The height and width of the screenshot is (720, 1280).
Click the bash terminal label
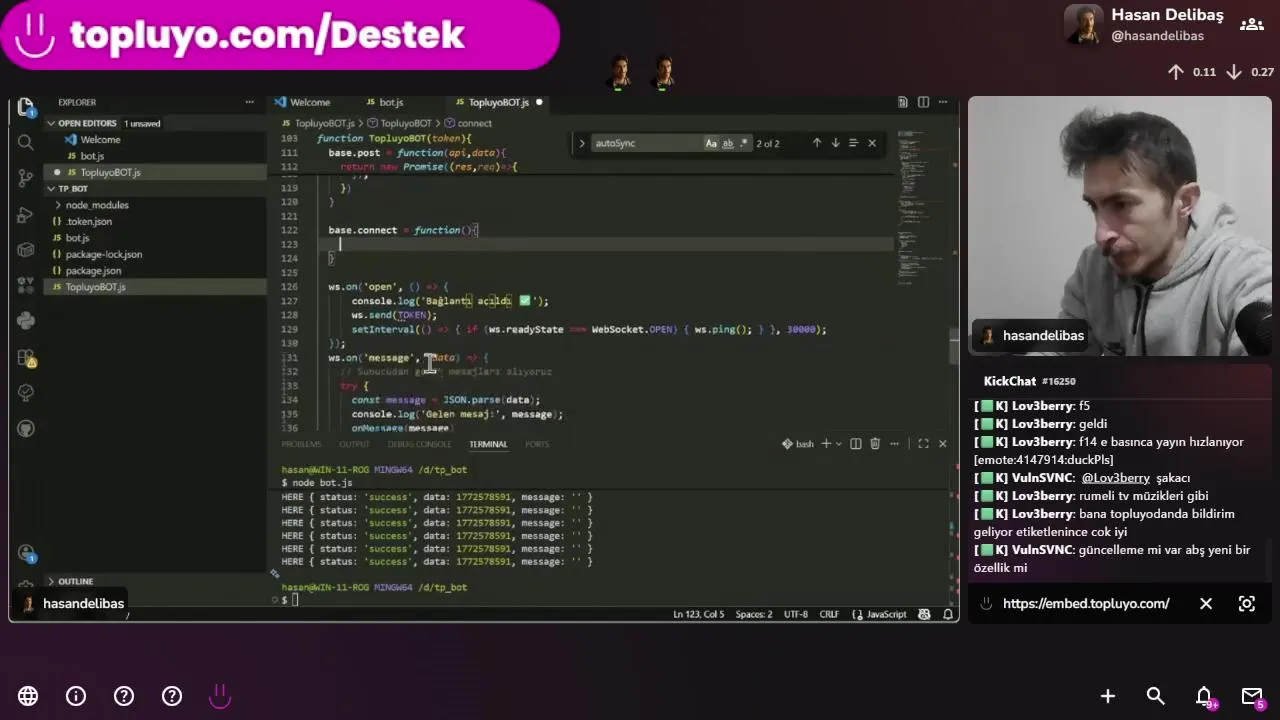(798, 444)
